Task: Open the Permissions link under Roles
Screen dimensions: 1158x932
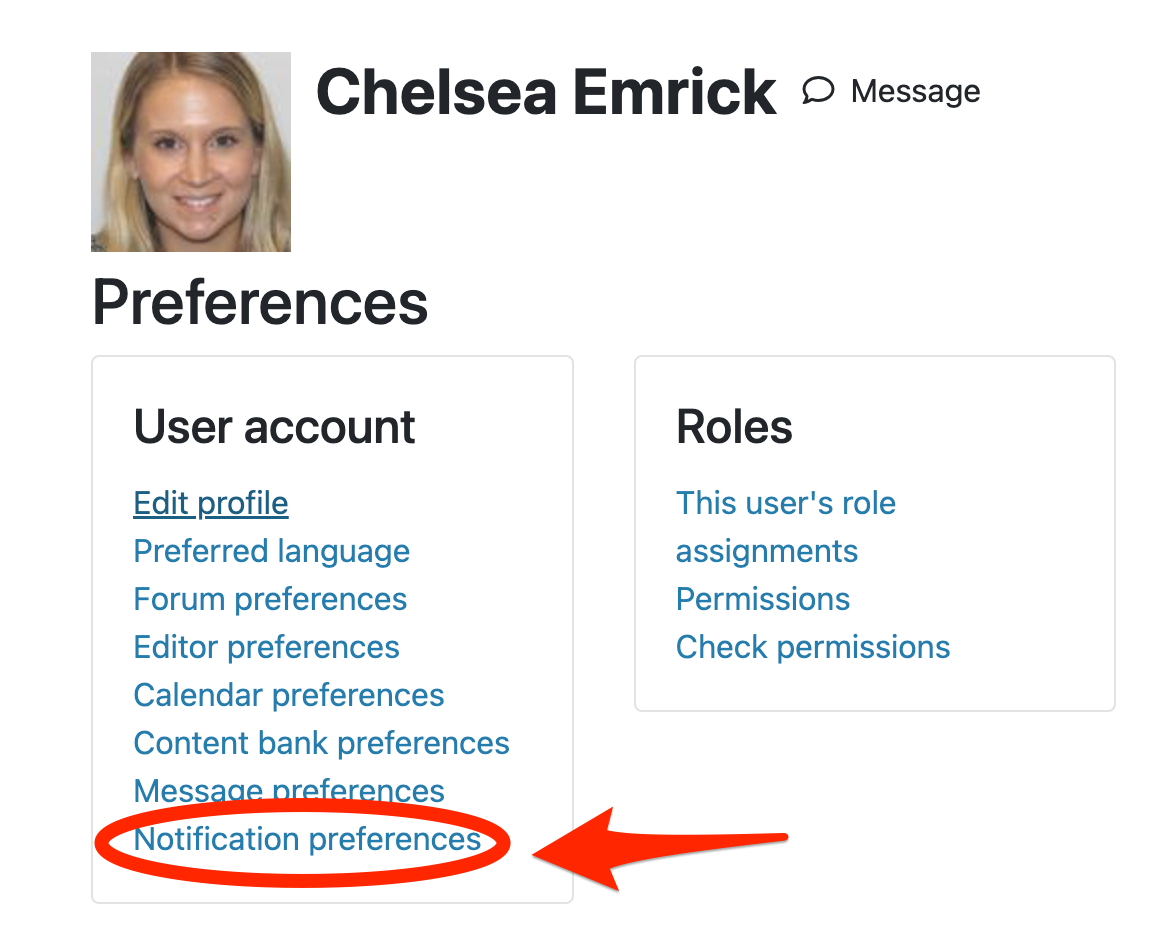Action: pyautogui.click(x=762, y=599)
